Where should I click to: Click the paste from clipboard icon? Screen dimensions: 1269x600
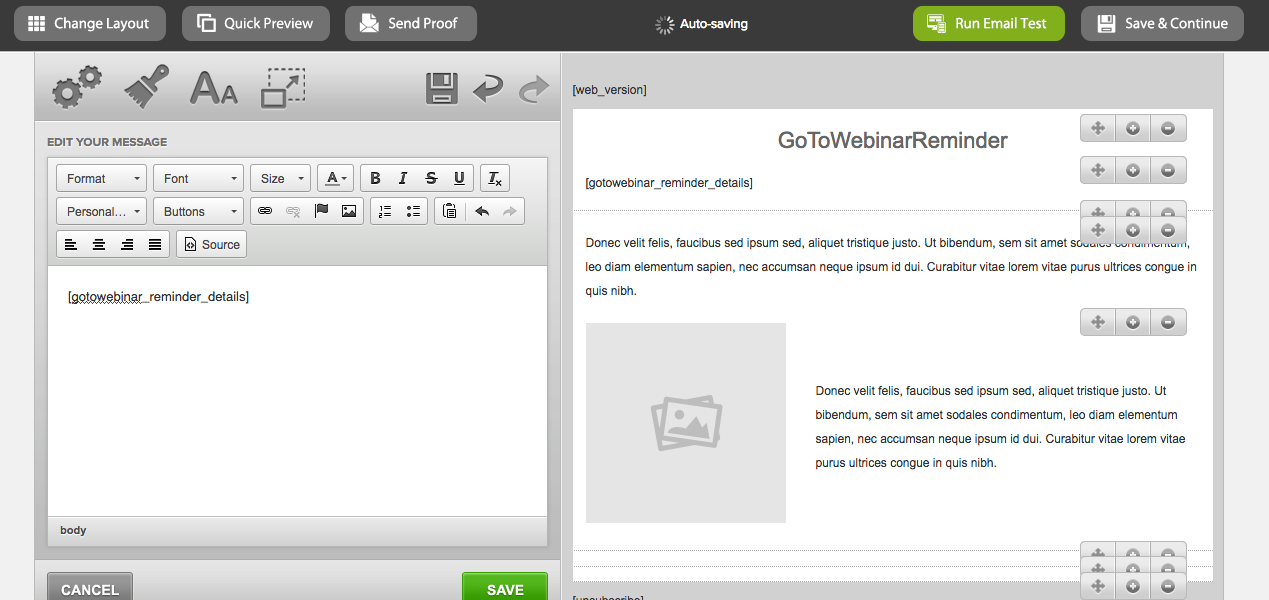click(450, 211)
